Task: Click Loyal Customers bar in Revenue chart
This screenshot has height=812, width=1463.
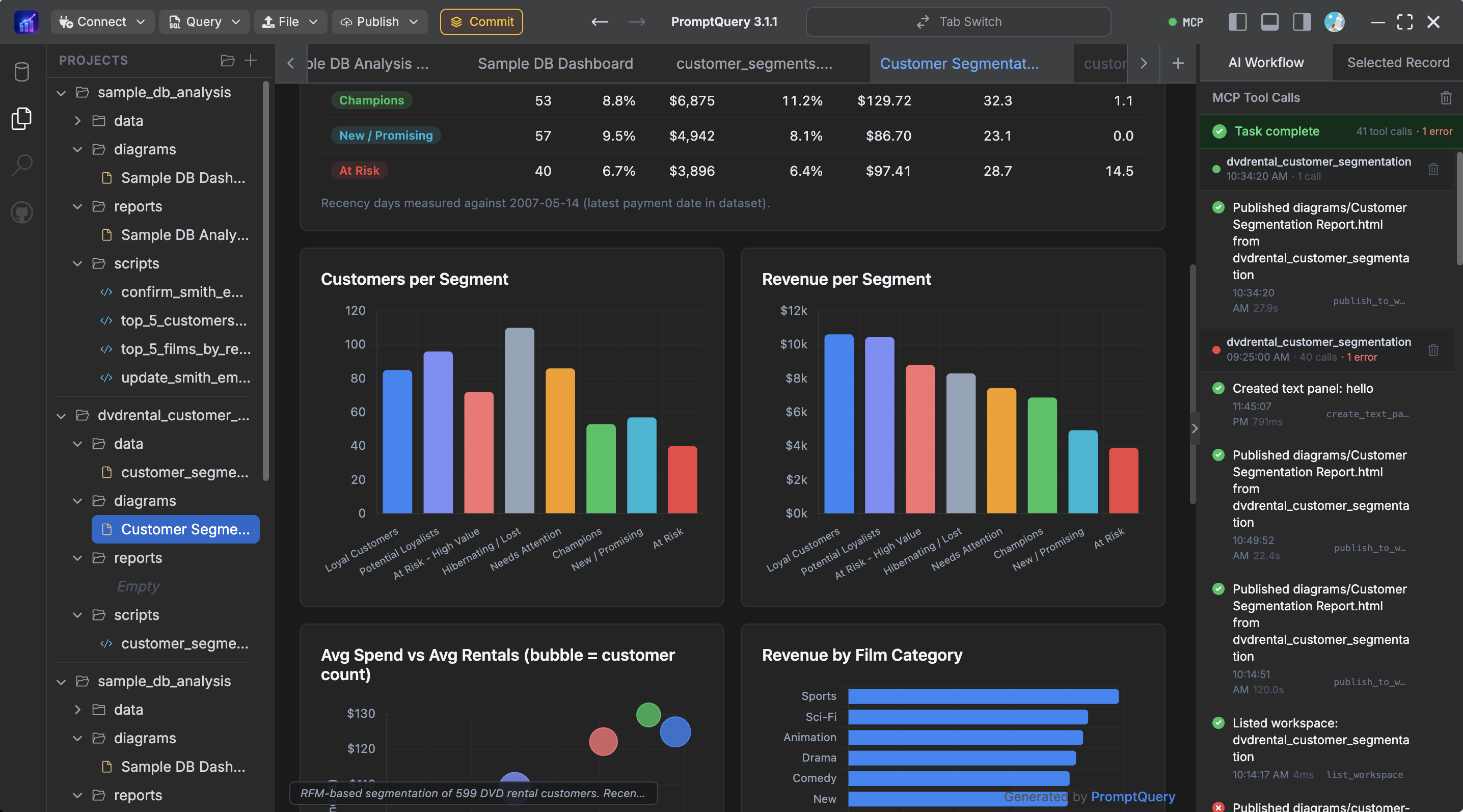Action: tap(838, 424)
